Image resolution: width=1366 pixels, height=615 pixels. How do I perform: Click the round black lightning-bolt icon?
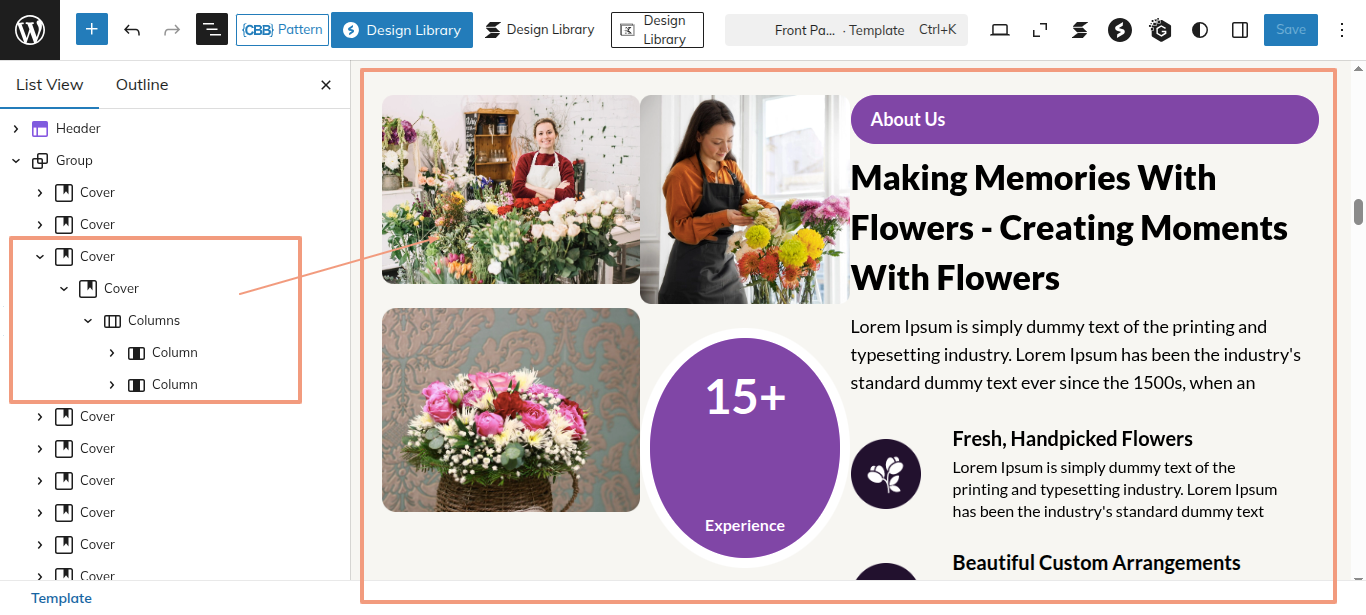pos(1120,30)
